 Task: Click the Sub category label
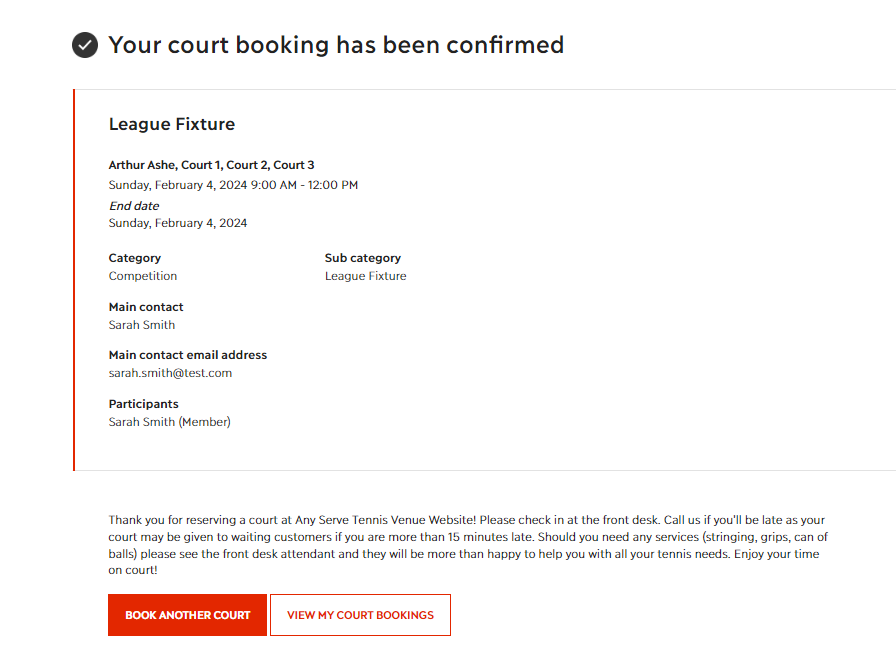pyautogui.click(x=363, y=258)
